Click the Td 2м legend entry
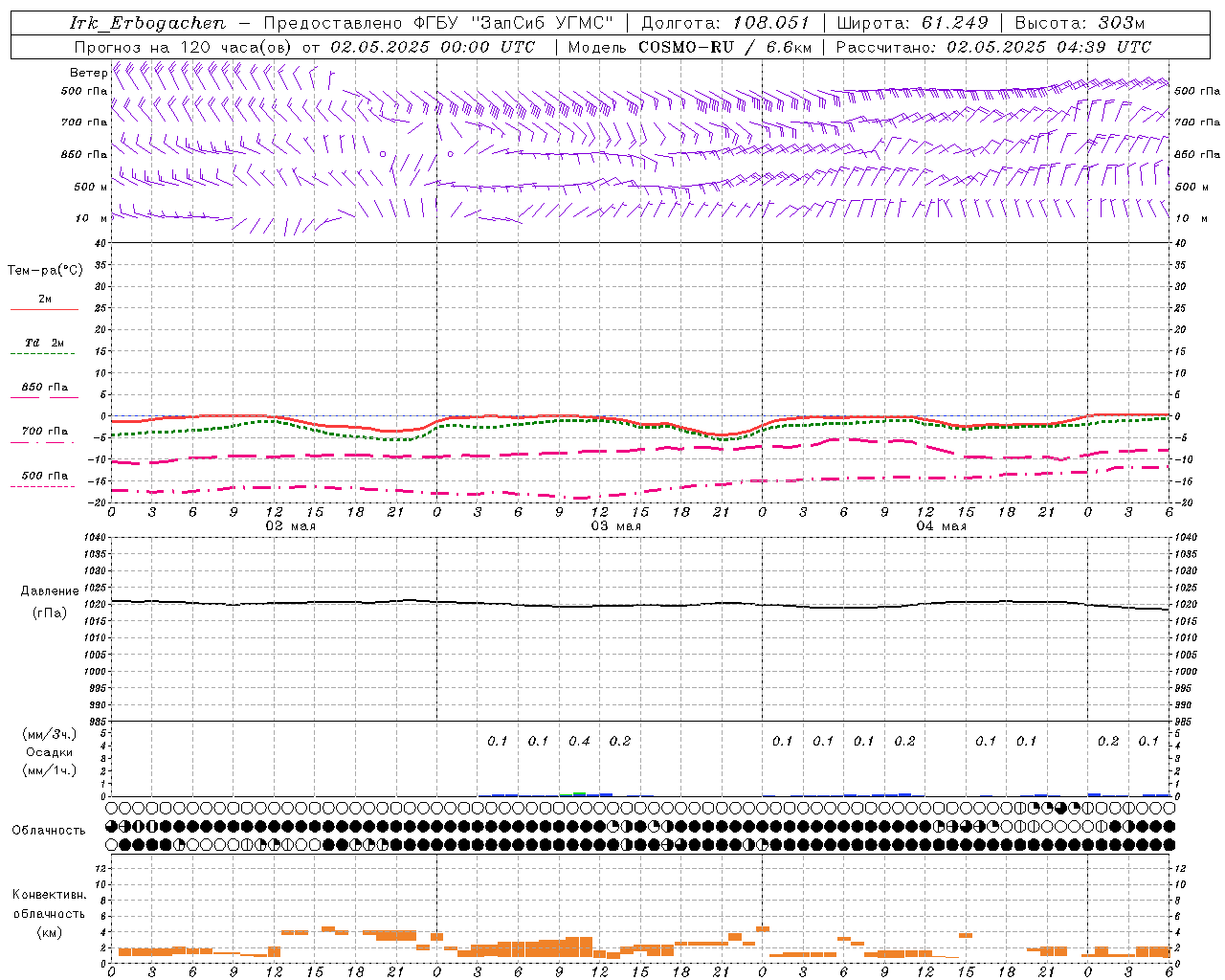This screenshot has height=980, width=1225. (44, 343)
